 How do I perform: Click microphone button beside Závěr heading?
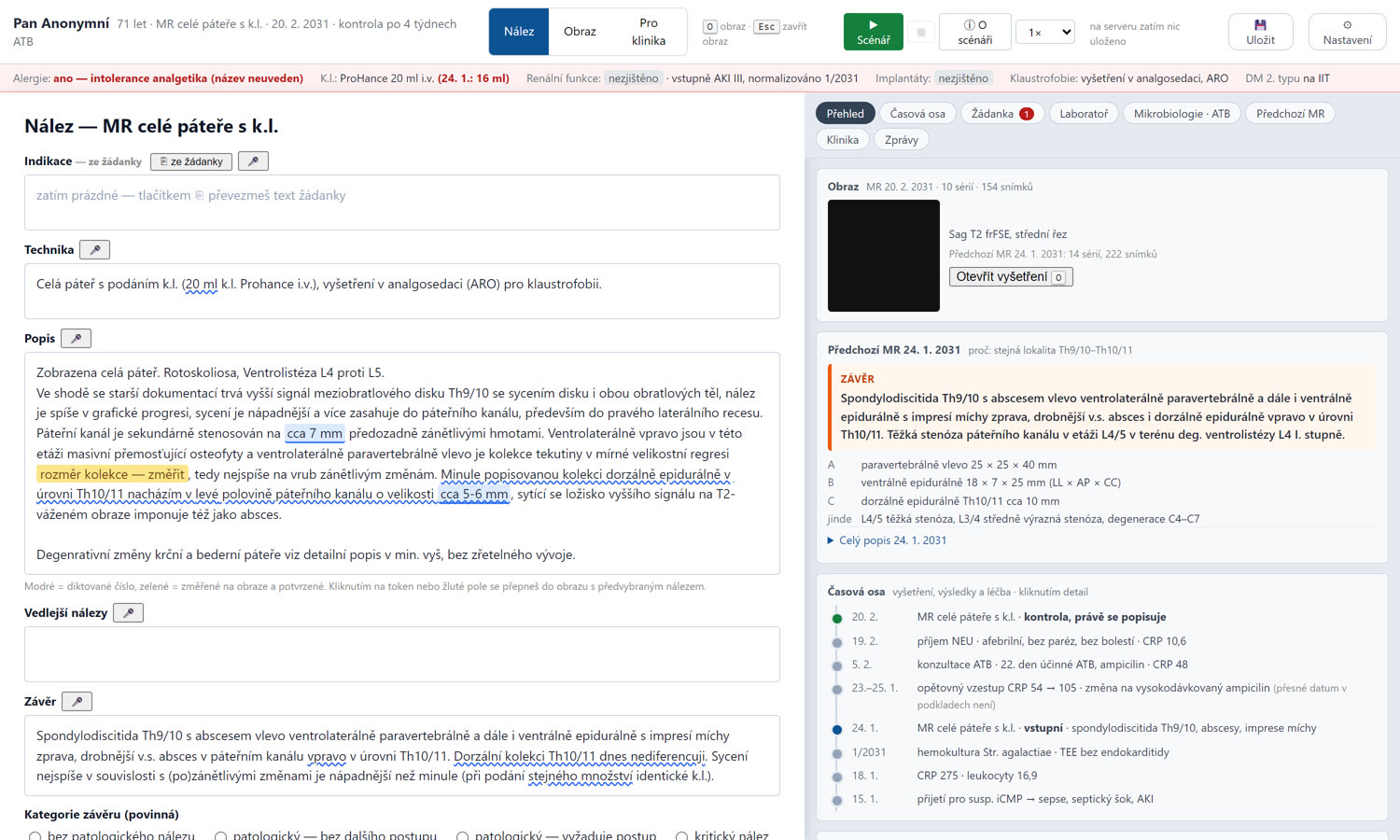(x=77, y=702)
